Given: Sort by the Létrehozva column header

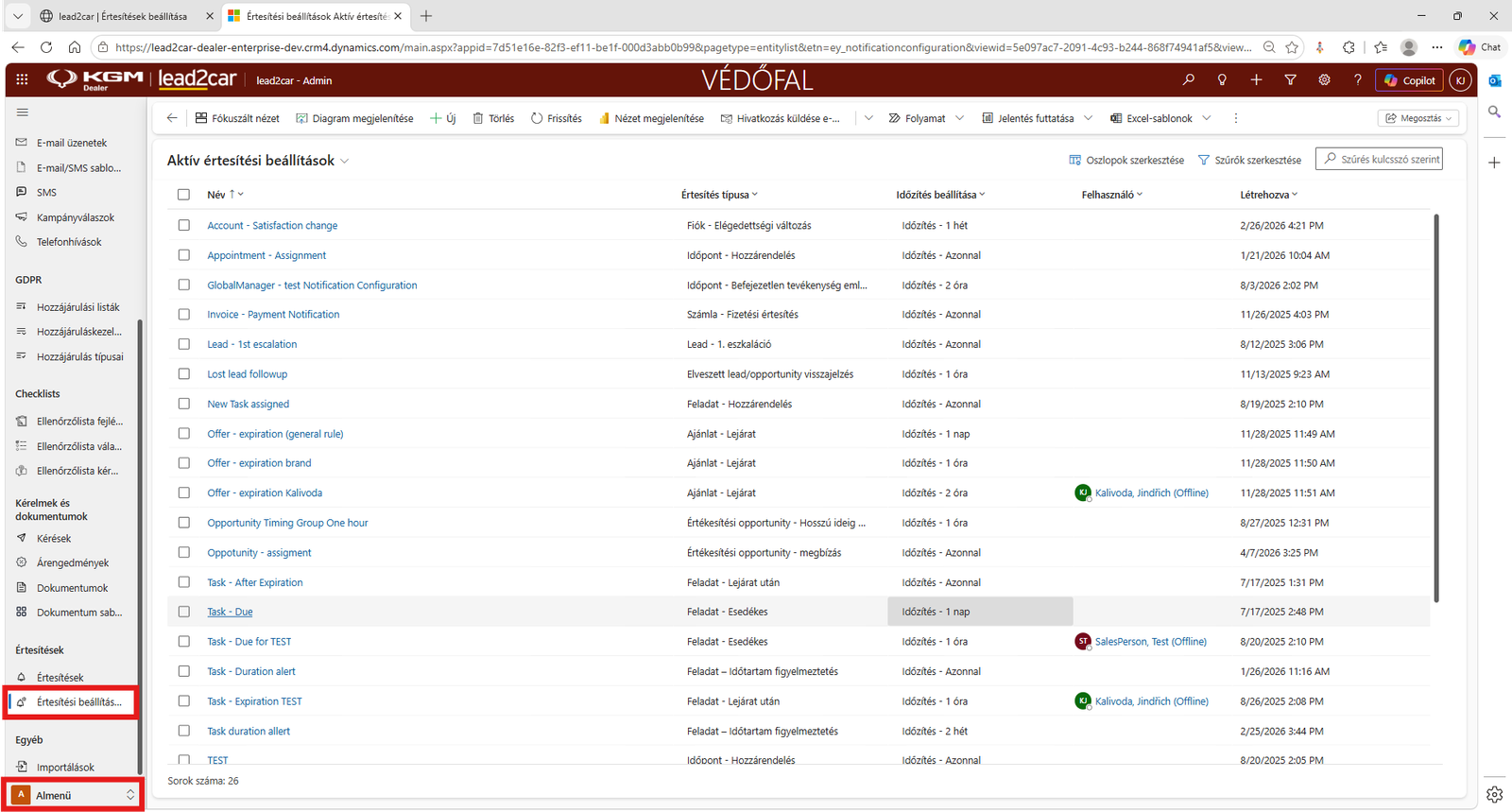Looking at the screenshot, I should coord(1268,195).
